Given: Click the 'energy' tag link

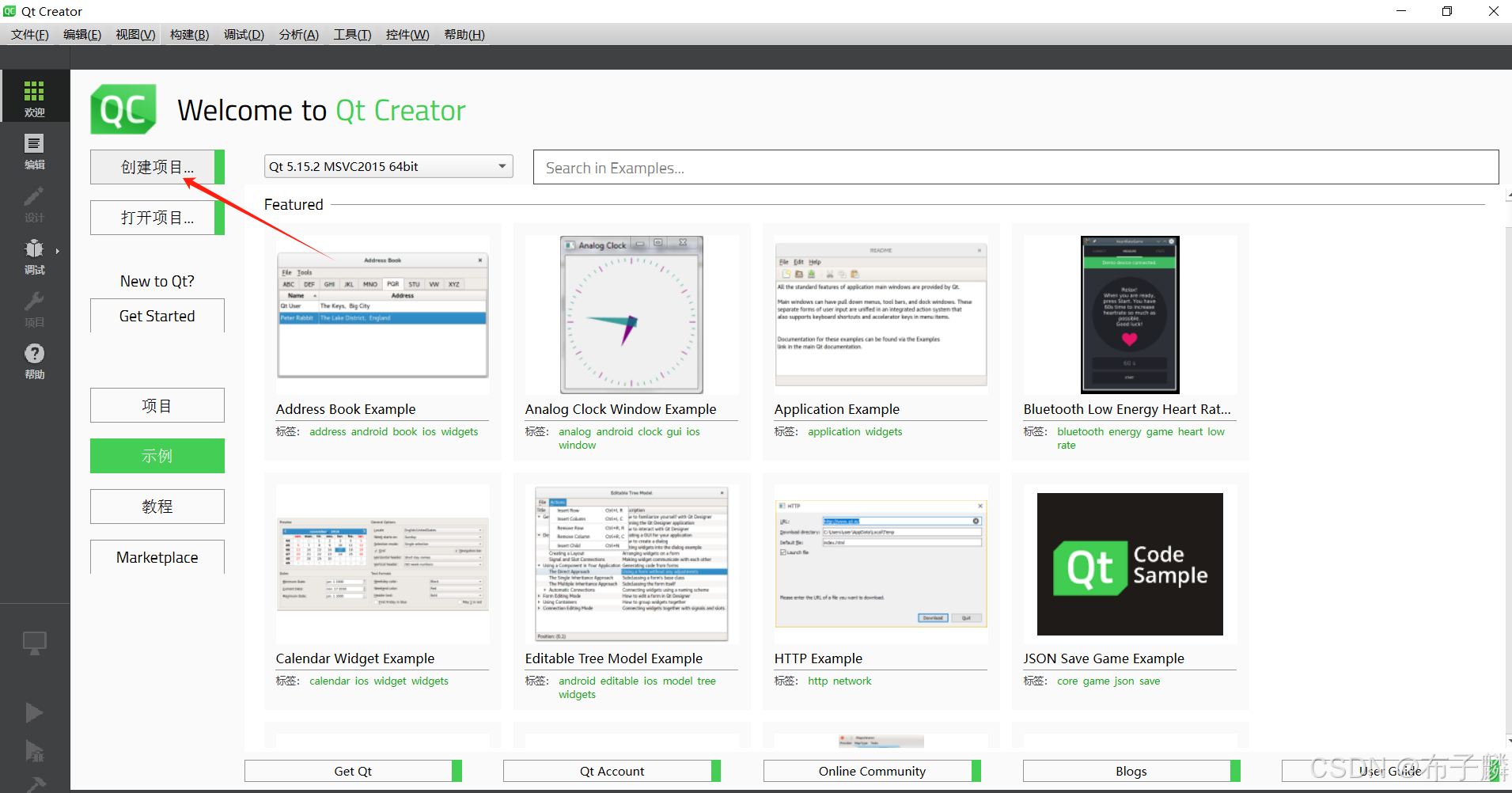Looking at the screenshot, I should (1125, 431).
